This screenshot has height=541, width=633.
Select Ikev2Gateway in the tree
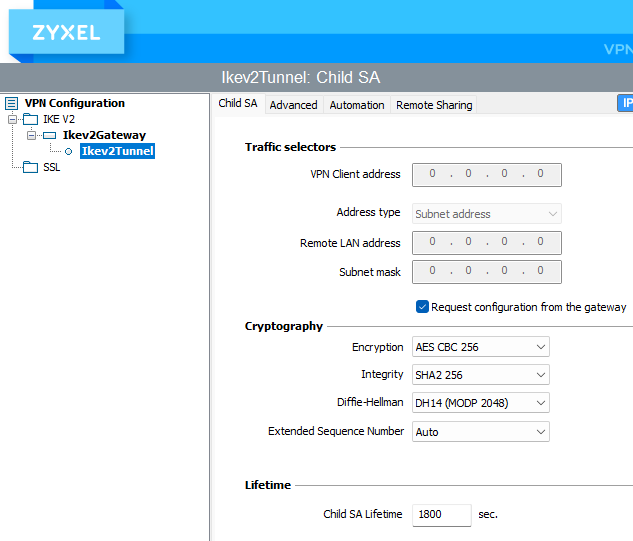(x=104, y=135)
